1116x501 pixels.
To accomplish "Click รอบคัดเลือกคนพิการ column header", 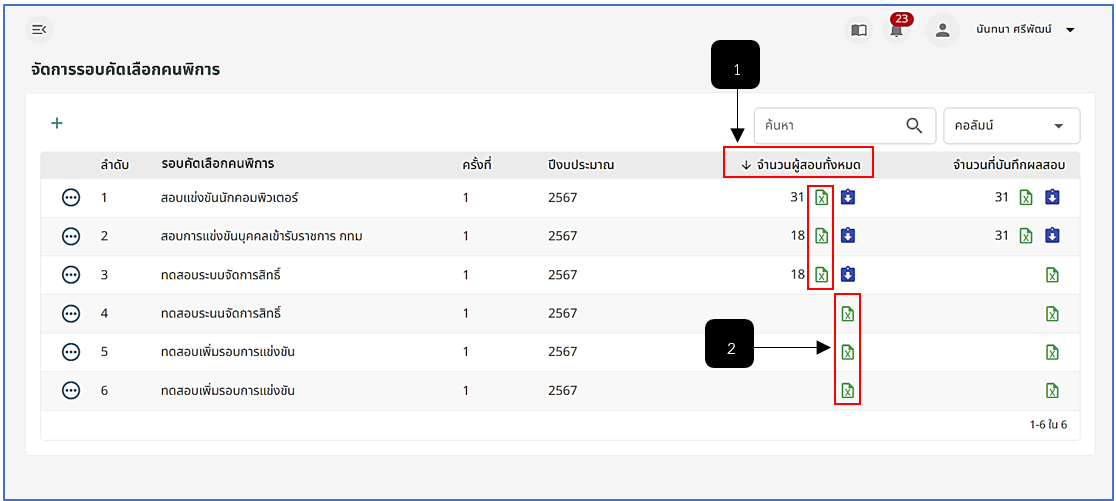I will [218, 164].
